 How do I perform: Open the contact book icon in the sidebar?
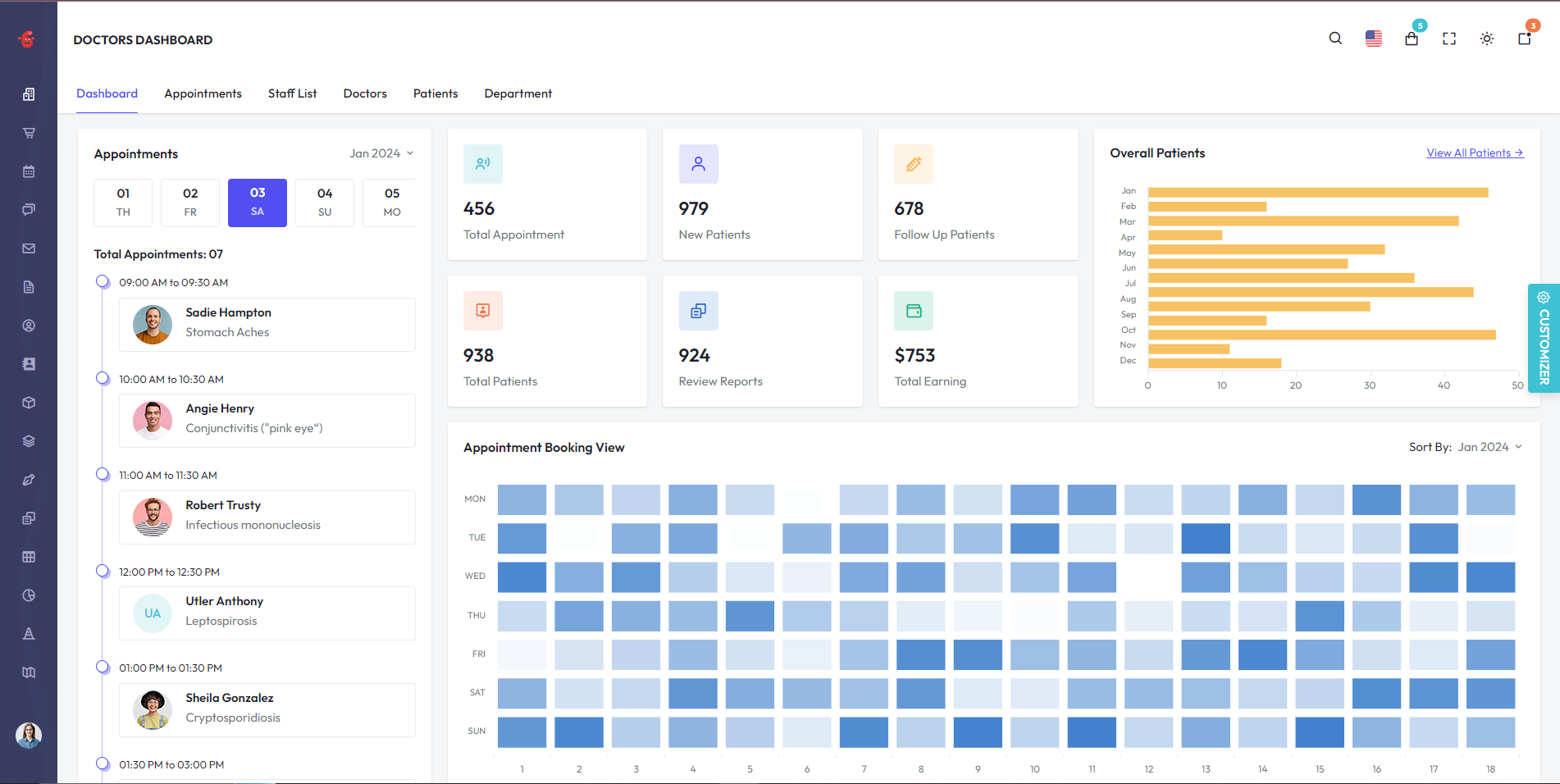pos(29,364)
